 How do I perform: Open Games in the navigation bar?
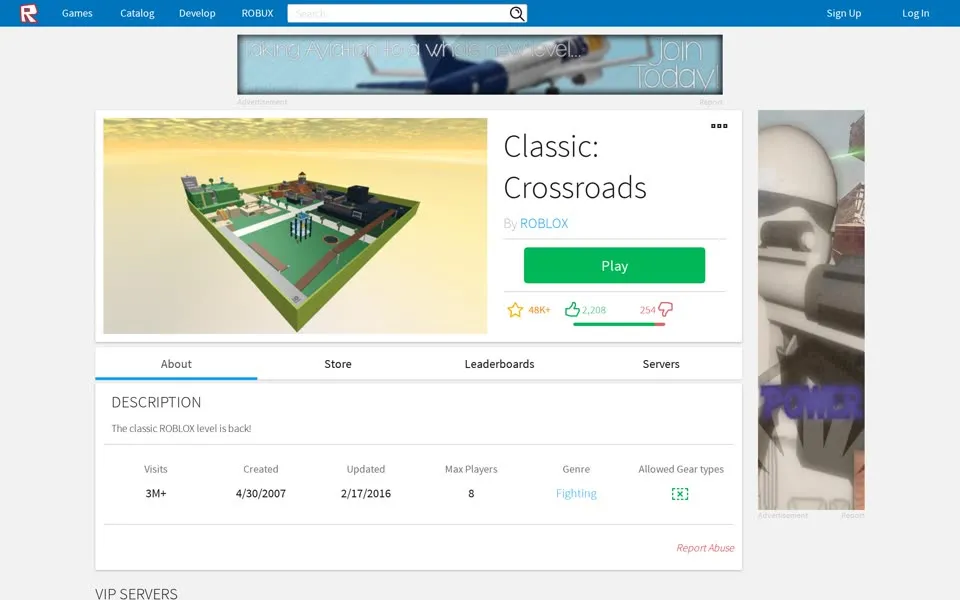click(77, 13)
